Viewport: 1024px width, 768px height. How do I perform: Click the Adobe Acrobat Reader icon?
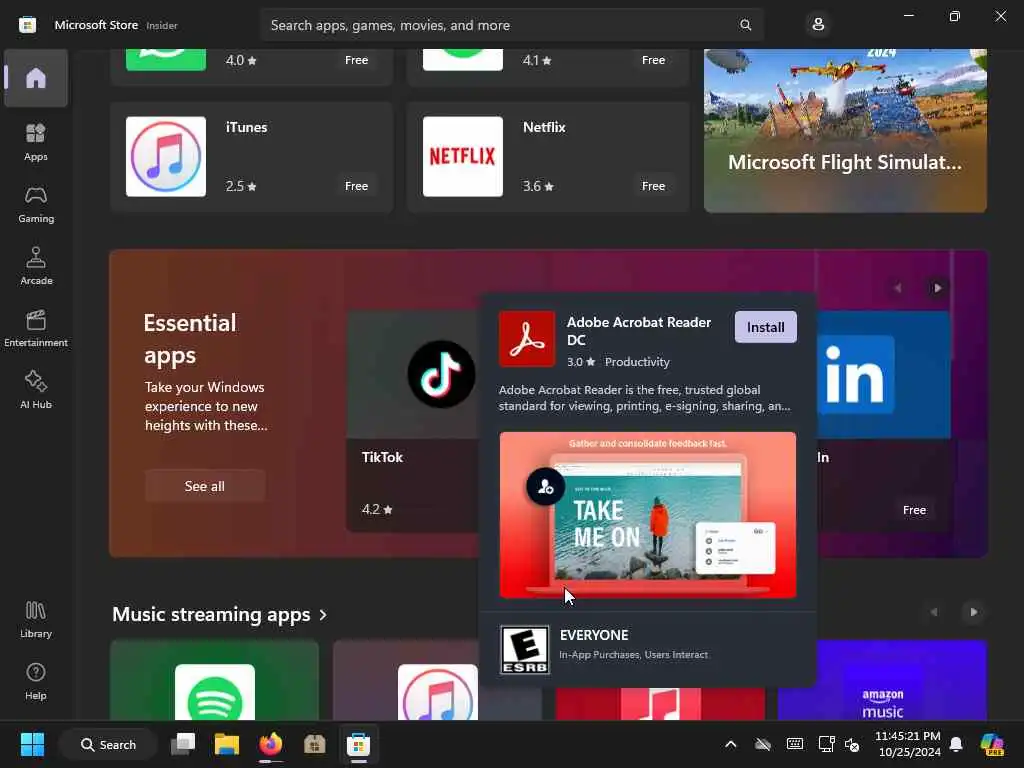[x=527, y=339]
